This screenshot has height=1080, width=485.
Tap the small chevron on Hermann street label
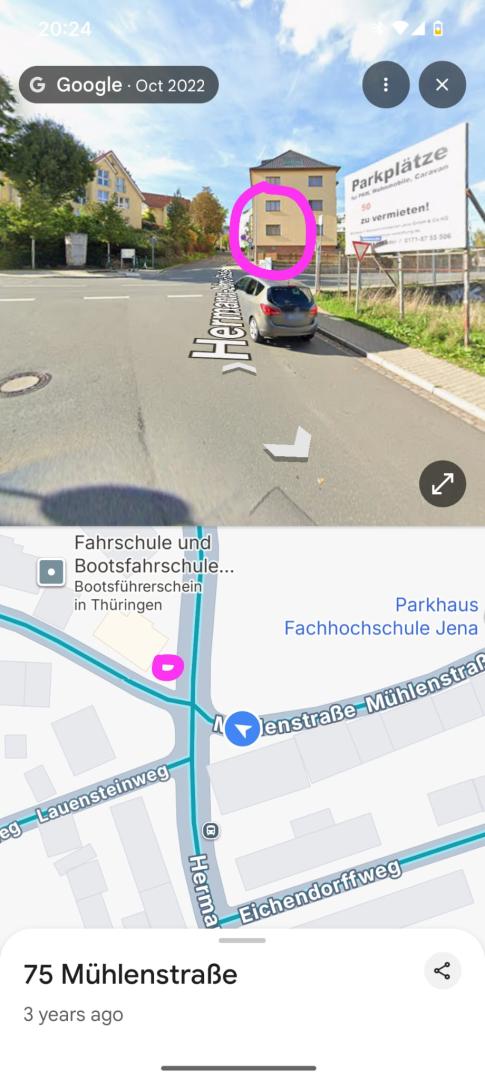(239, 369)
